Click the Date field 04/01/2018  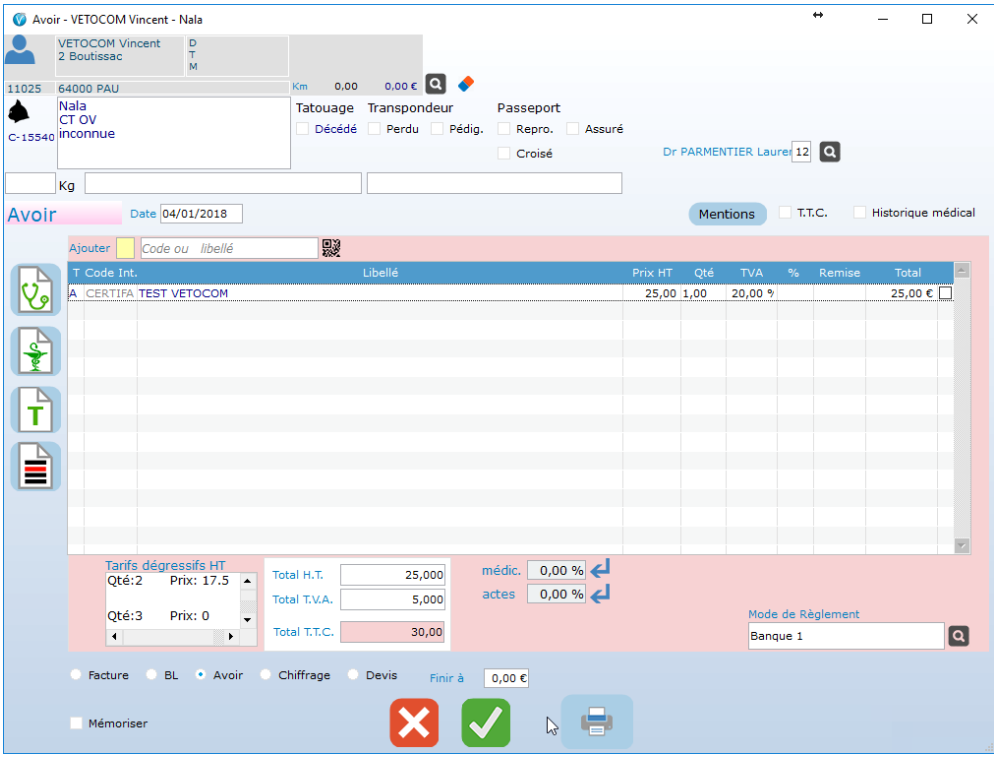click(x=201, y=214)
